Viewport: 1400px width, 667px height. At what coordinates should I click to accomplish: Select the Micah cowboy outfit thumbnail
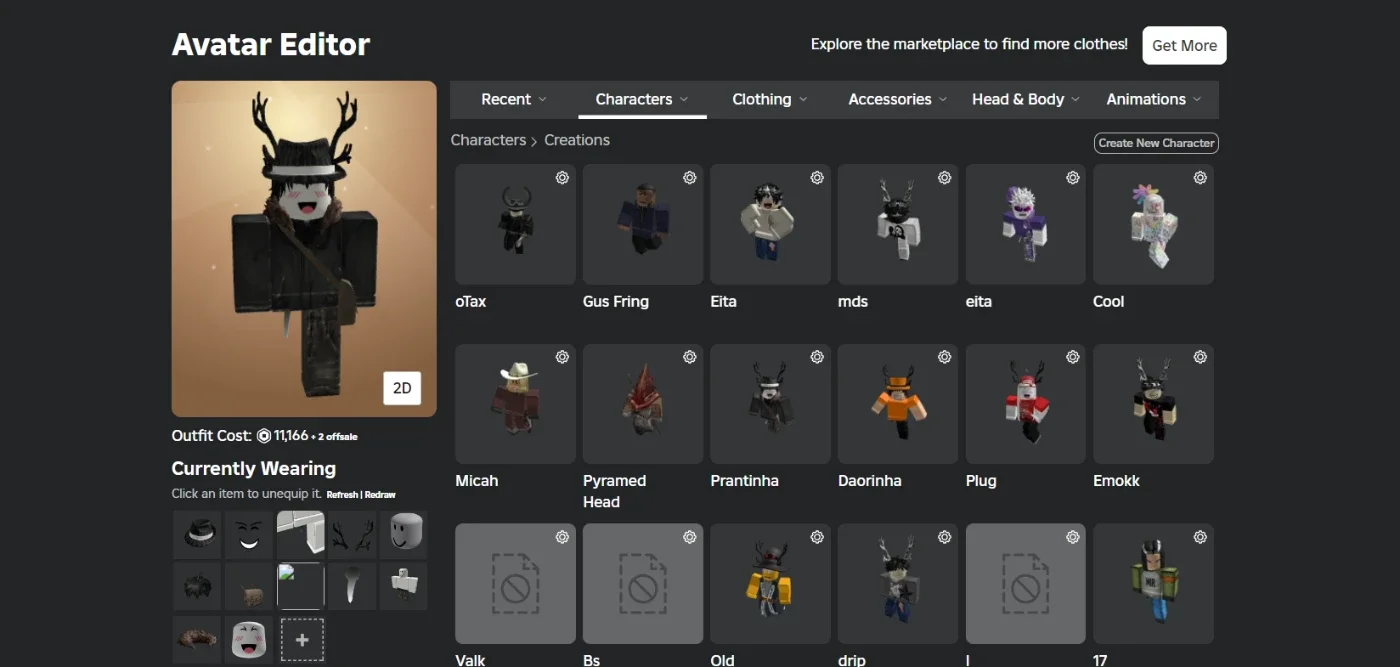tap(515, 404)
